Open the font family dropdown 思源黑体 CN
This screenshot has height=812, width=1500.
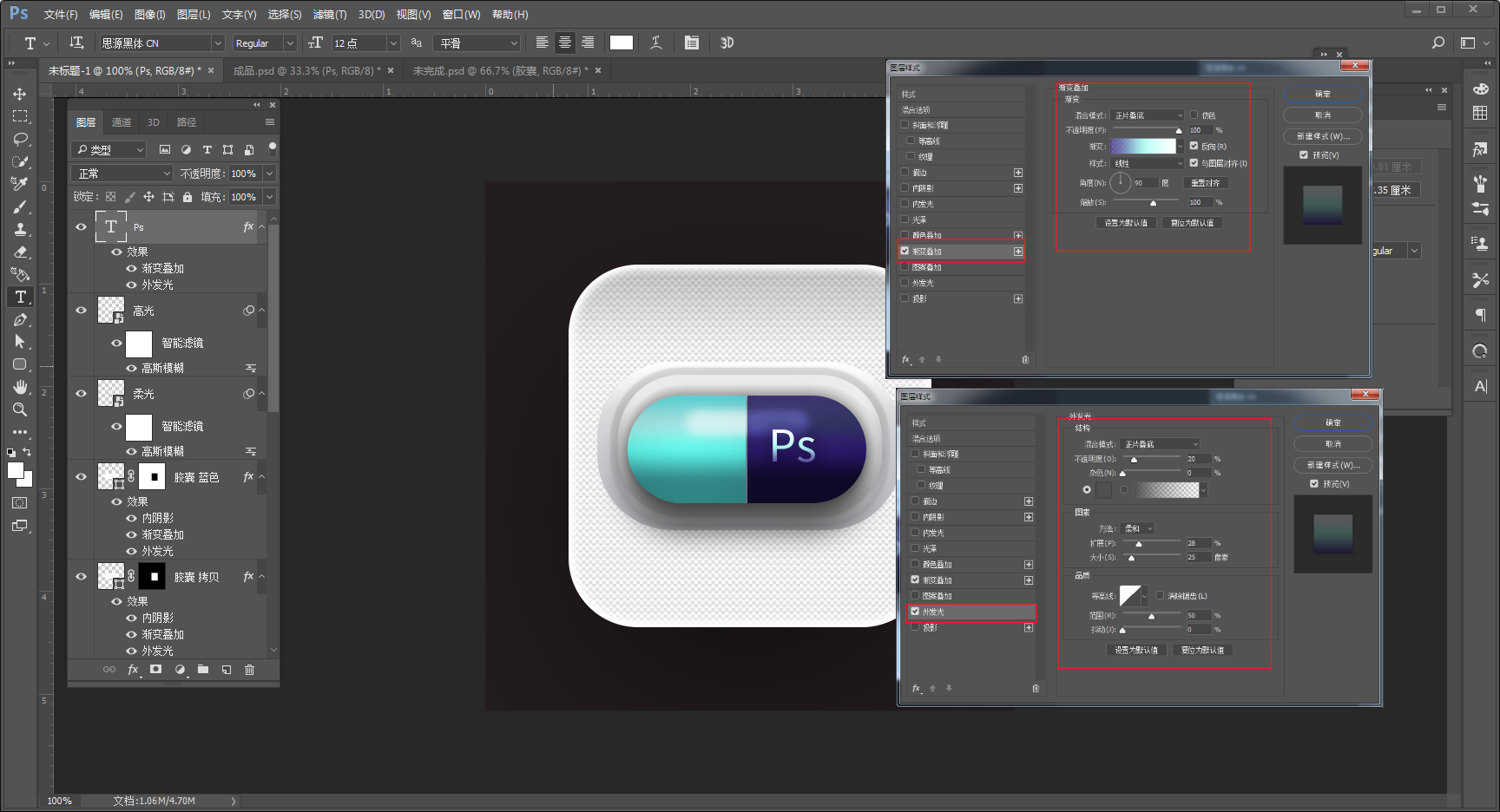point(161,43)
